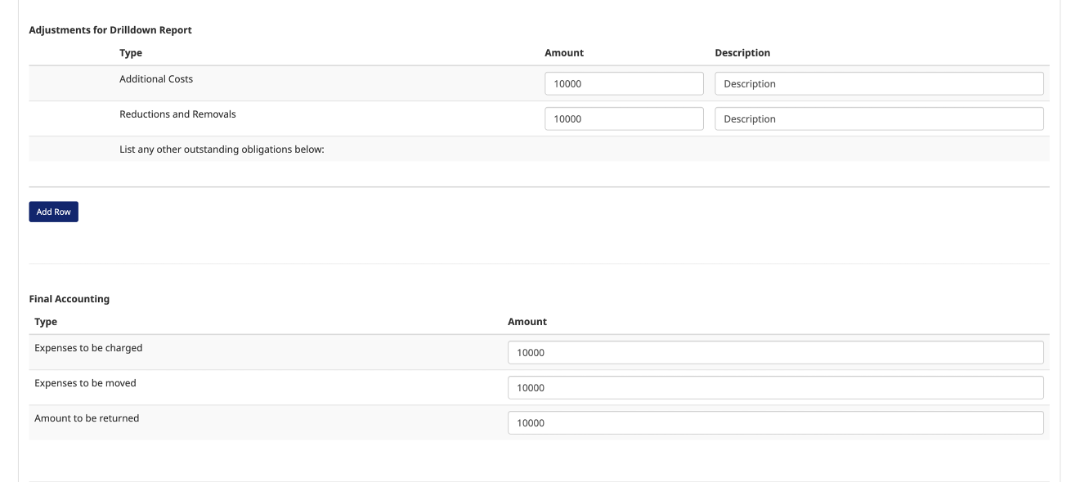
Task: Select the Reductions and Removals amount input
Action: (624, 119)
